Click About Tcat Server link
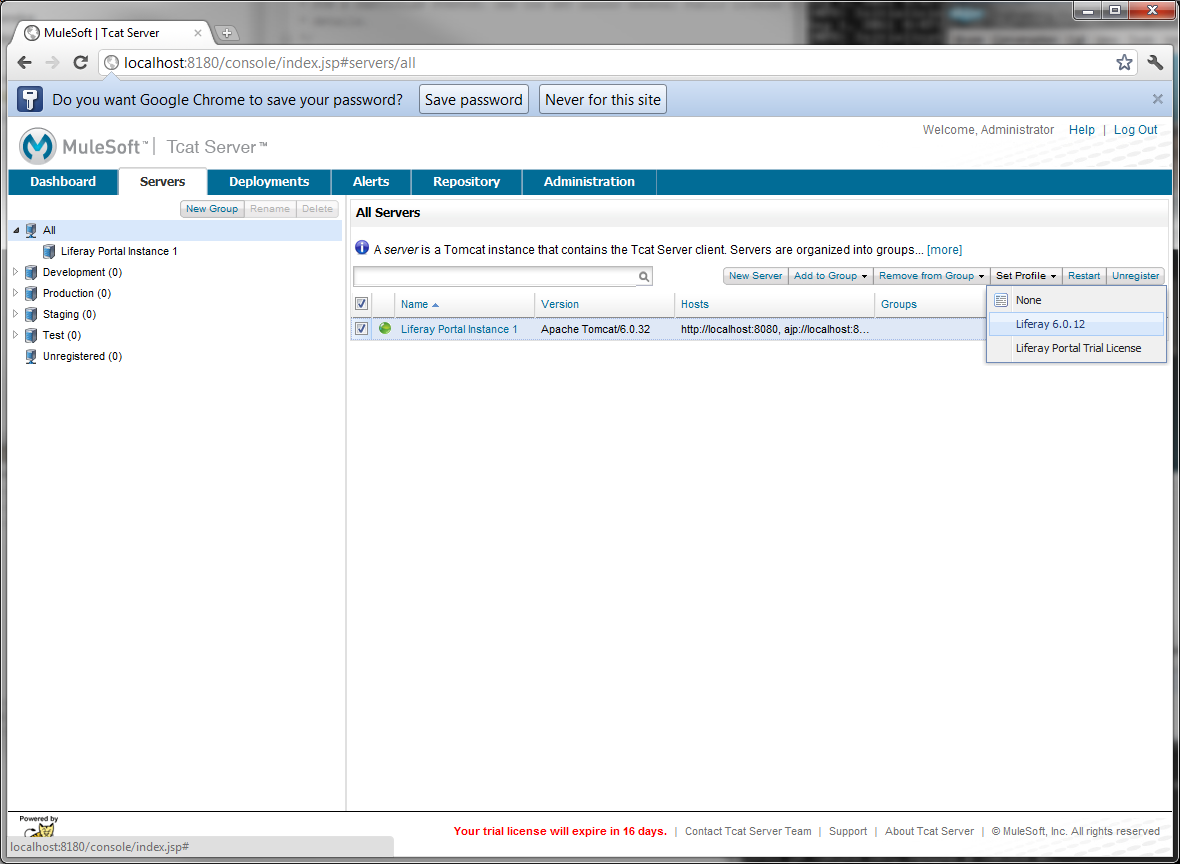Image resolution: width=1180 pixels, height=864 pixels. [x=929, y=832]
